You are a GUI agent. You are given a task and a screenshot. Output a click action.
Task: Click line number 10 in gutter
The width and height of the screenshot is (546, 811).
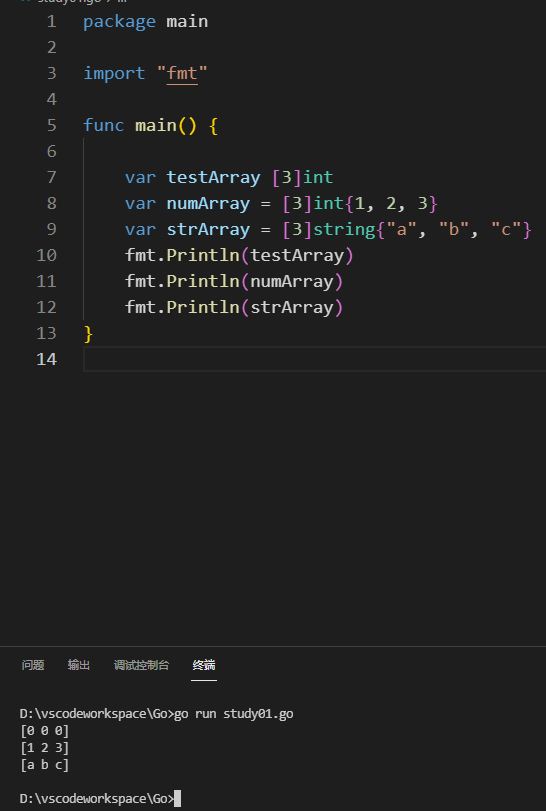[47, 256]
